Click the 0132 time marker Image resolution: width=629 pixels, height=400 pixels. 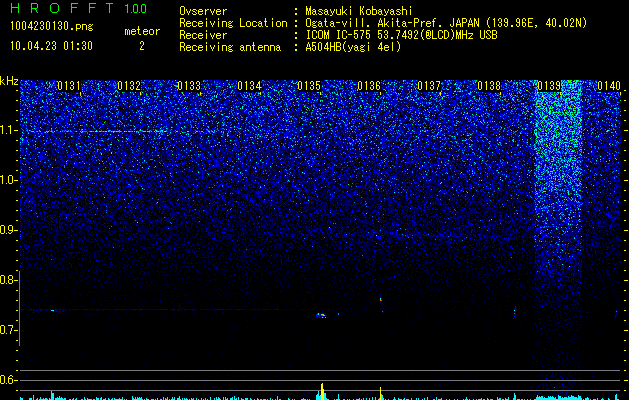pos(129,86)
